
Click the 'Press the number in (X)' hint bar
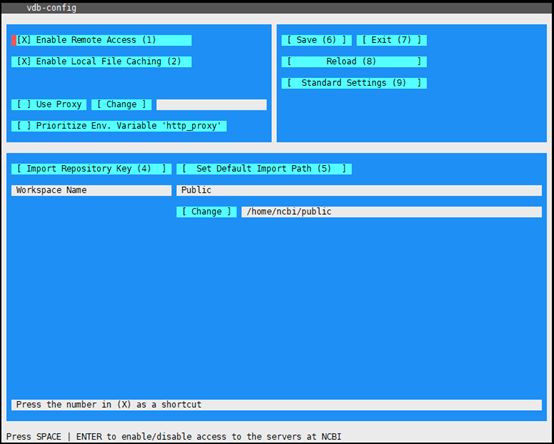(277, 405)
